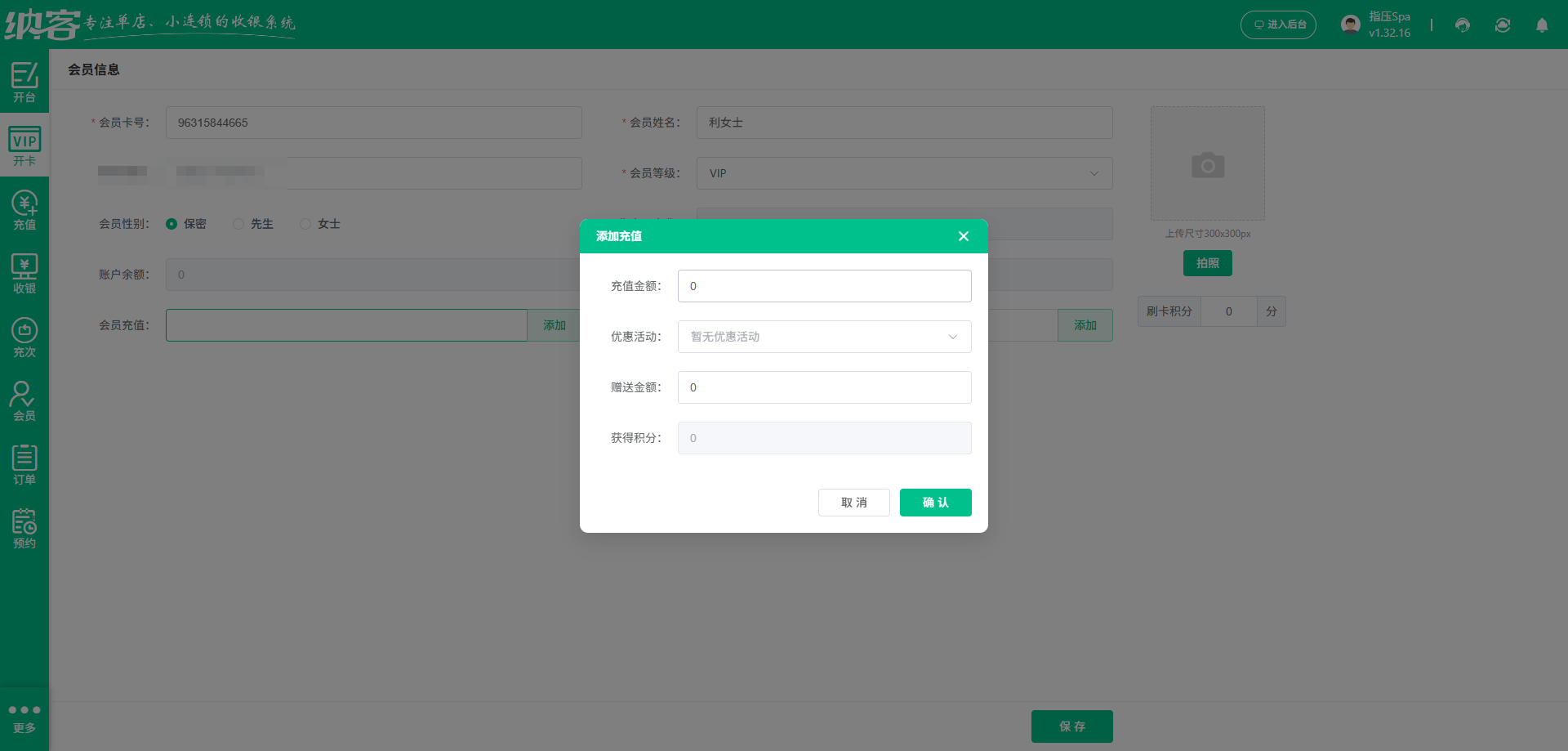The height and width of the screenshot is (751, 1568).
Task: Confirm the recharge with 确认
Action: (x=935, y=502)
